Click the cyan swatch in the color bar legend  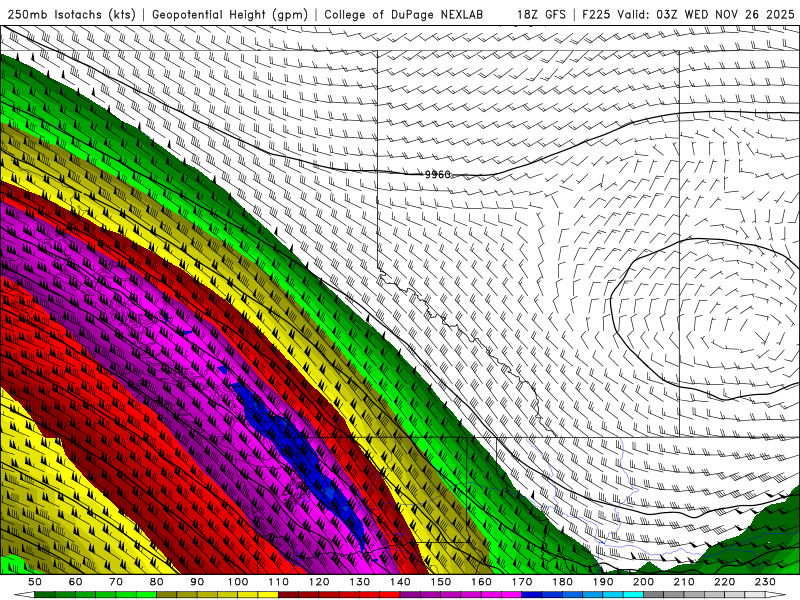point(633,594)
